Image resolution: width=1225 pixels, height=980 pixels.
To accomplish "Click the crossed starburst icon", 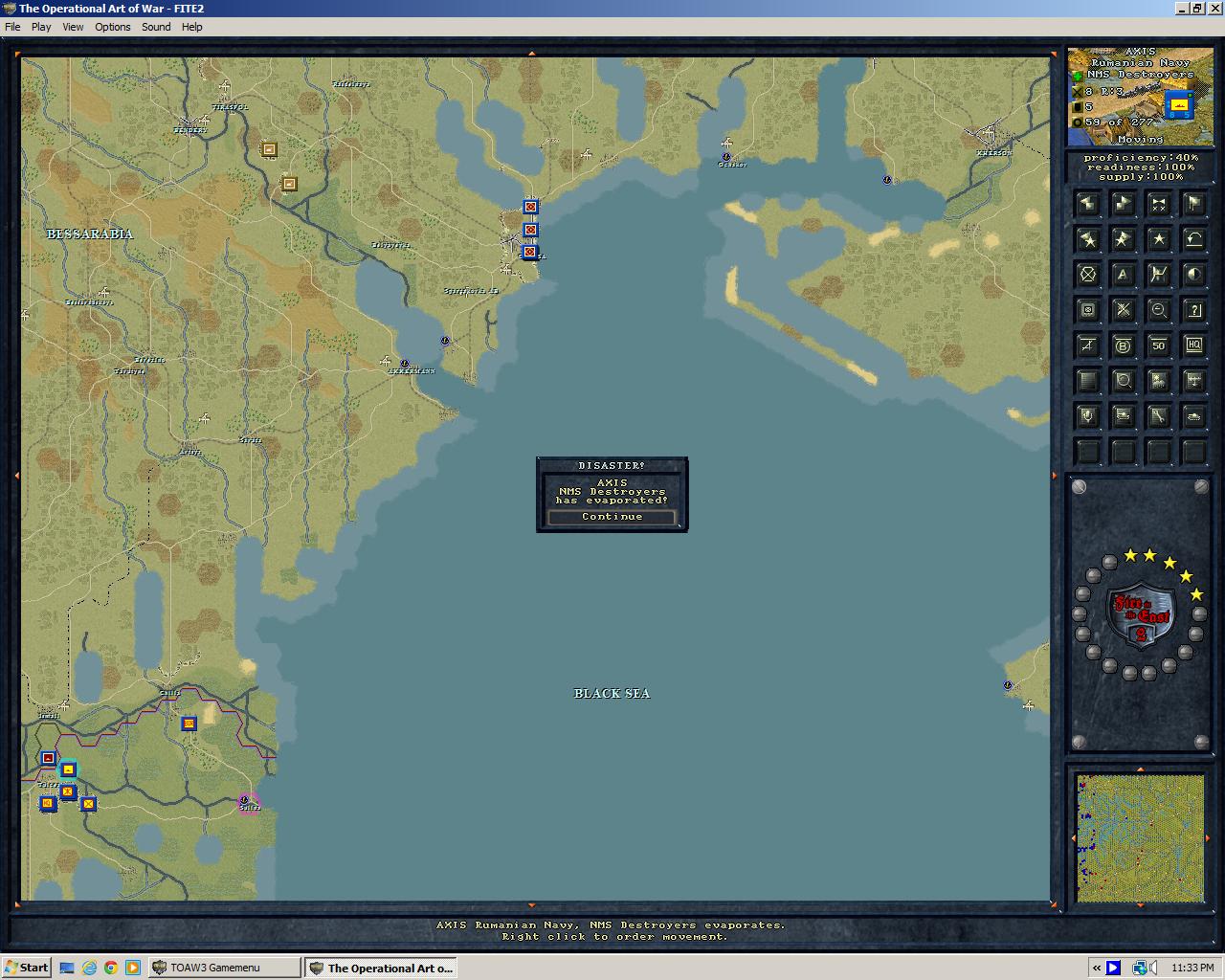I will tap(1123, 310).
